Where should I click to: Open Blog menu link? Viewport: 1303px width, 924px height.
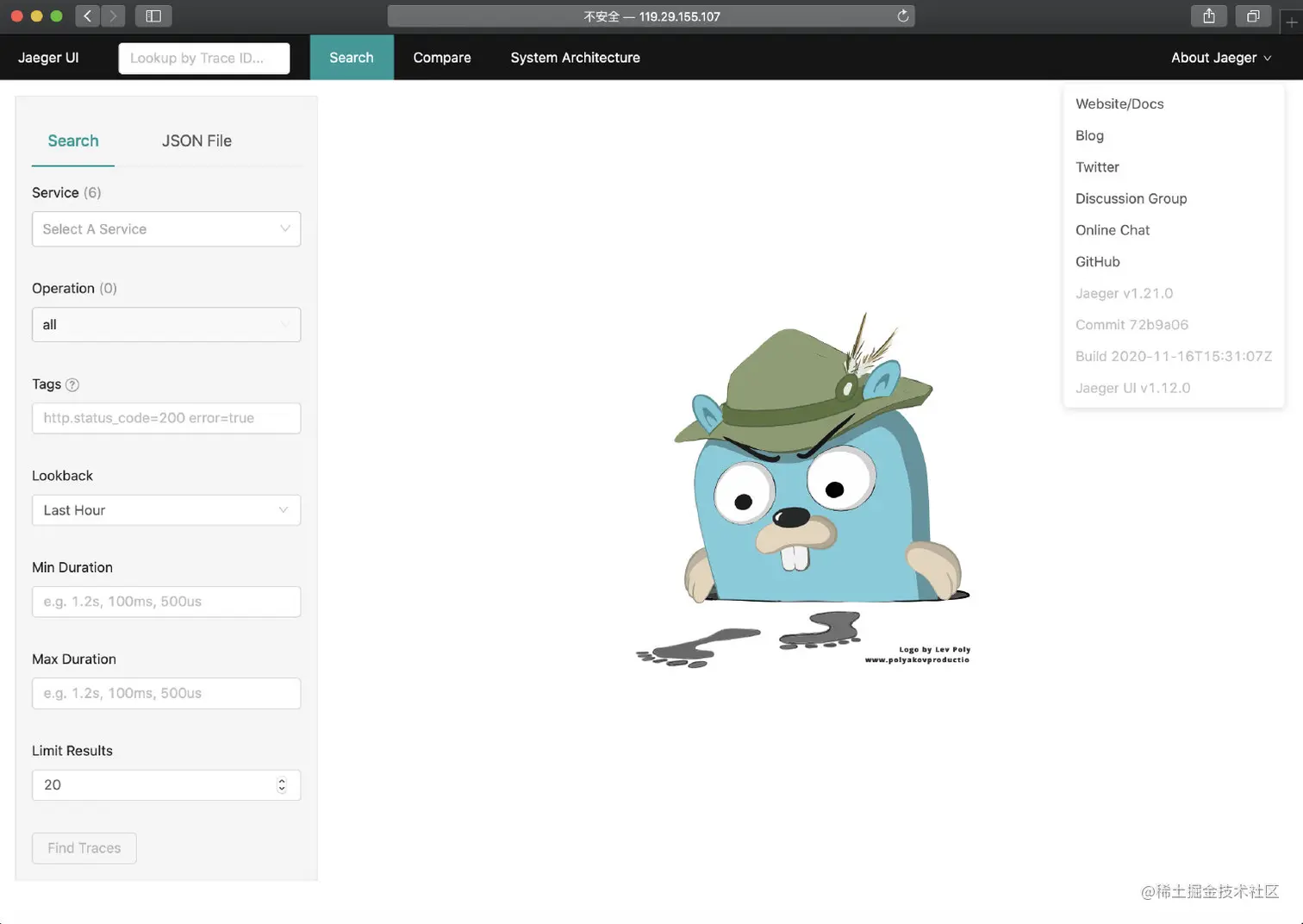[1089, 135]
